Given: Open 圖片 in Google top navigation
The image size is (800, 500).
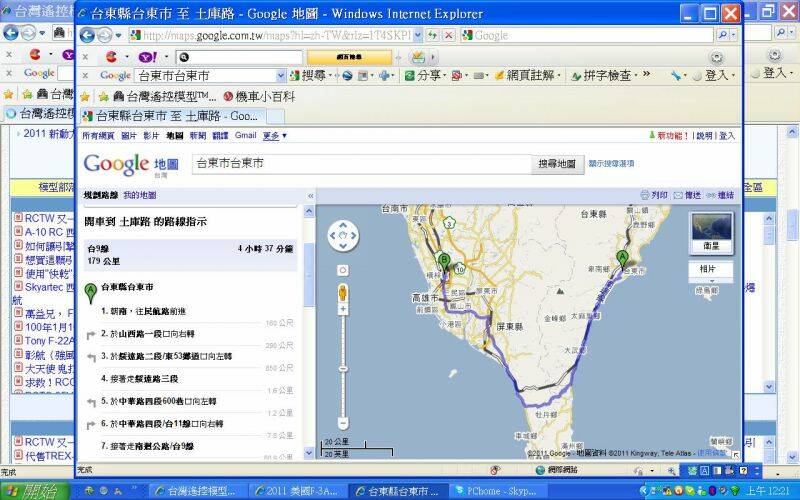Looking at the screenshot, I should coord(129,136).
